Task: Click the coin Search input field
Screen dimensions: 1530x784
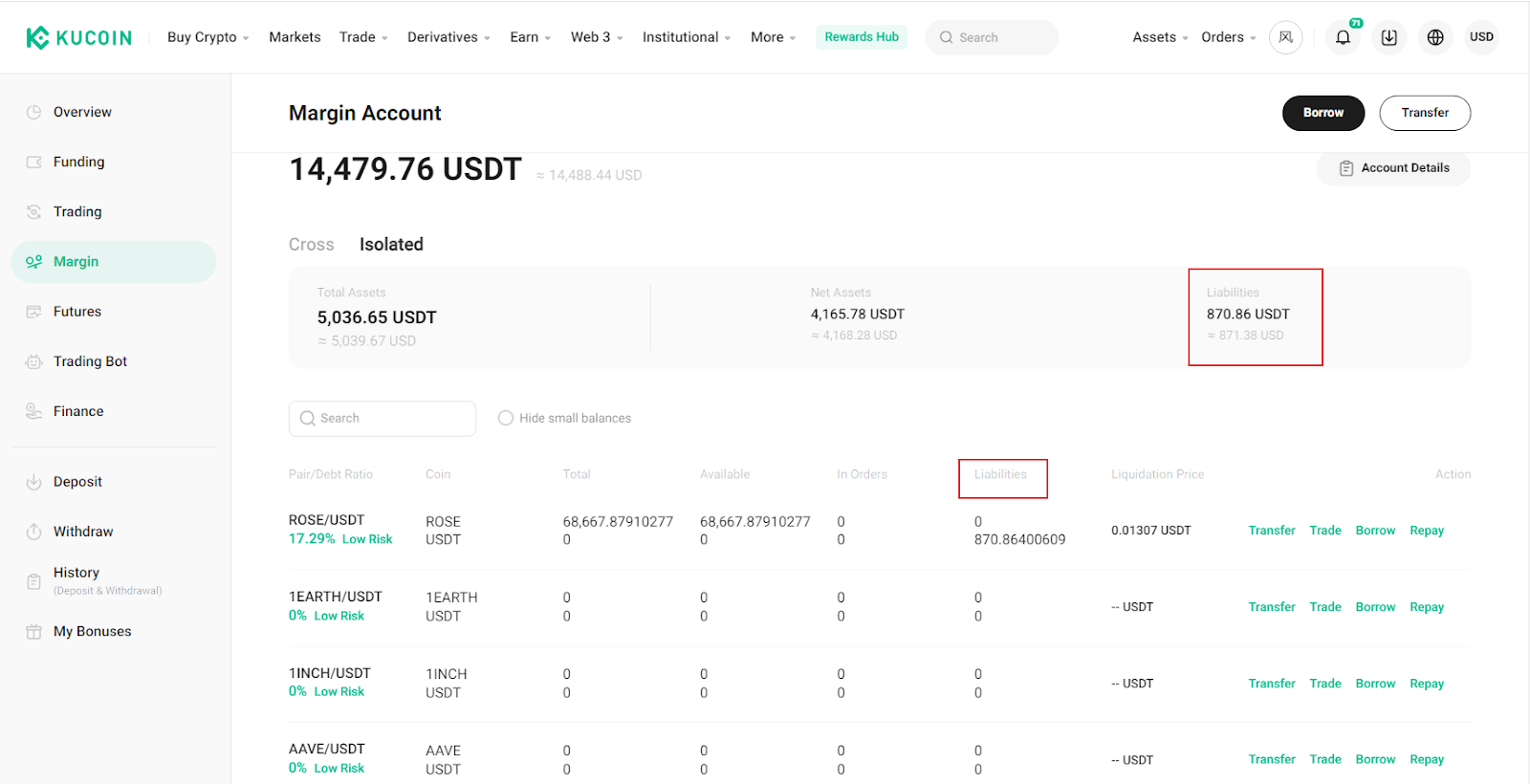Action: (382, 419)
